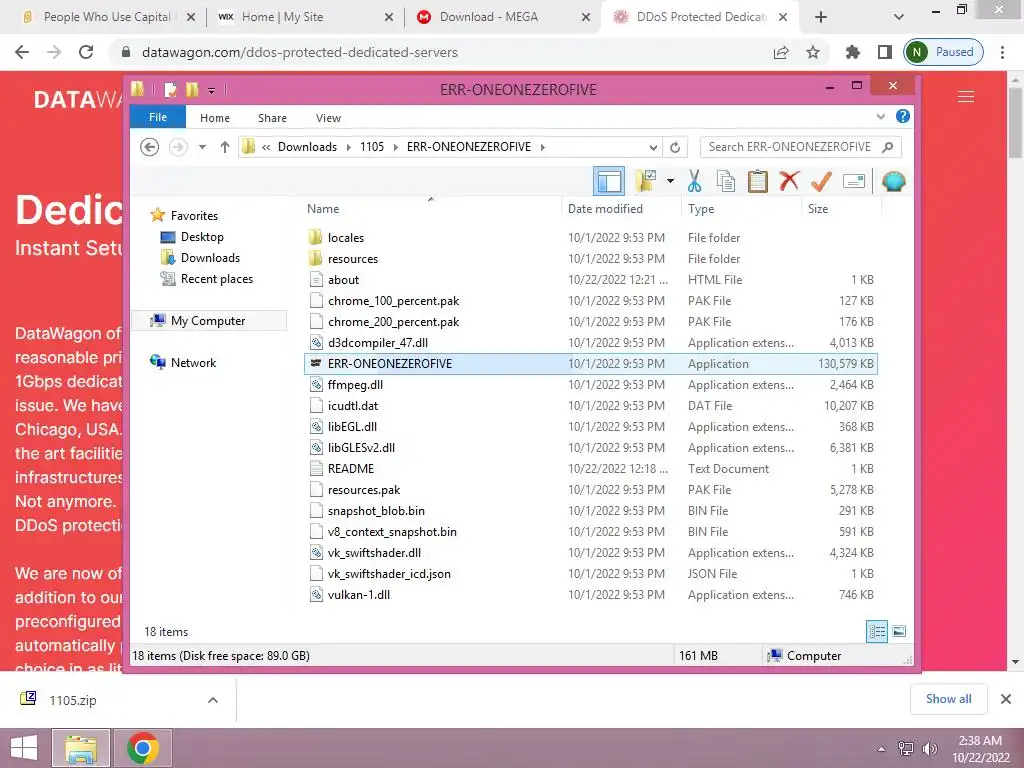This screenshot has width=1024, height=768.
Task: Open the File tab in Explorer ribbon
Action: click(158, 117)
